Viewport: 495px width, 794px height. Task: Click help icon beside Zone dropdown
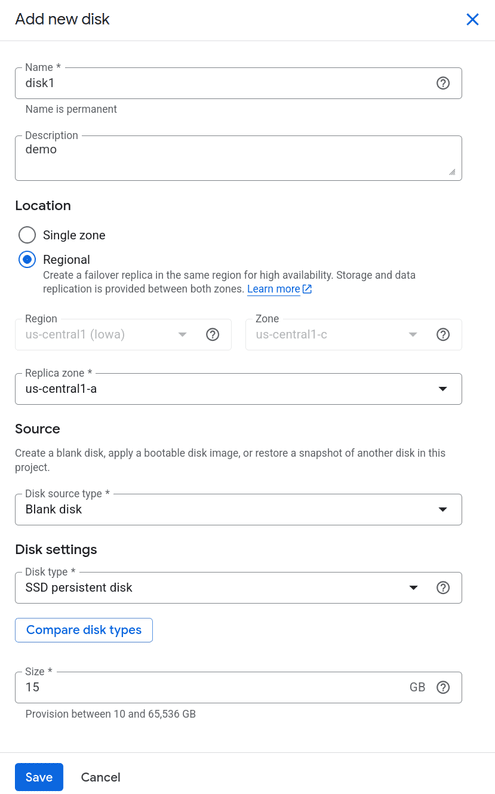coord(443,334)
